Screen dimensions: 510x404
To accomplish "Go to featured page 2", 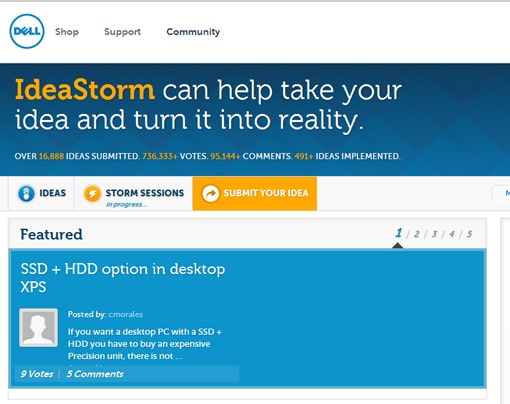I will tap(417, 234).
